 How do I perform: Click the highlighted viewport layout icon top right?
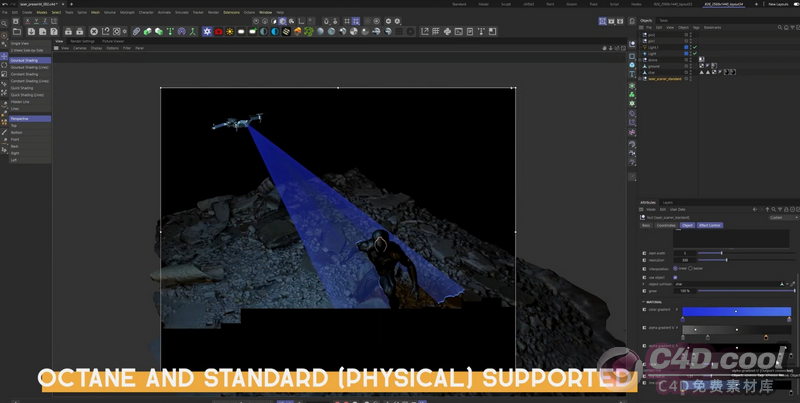click(x=603, y=21)
